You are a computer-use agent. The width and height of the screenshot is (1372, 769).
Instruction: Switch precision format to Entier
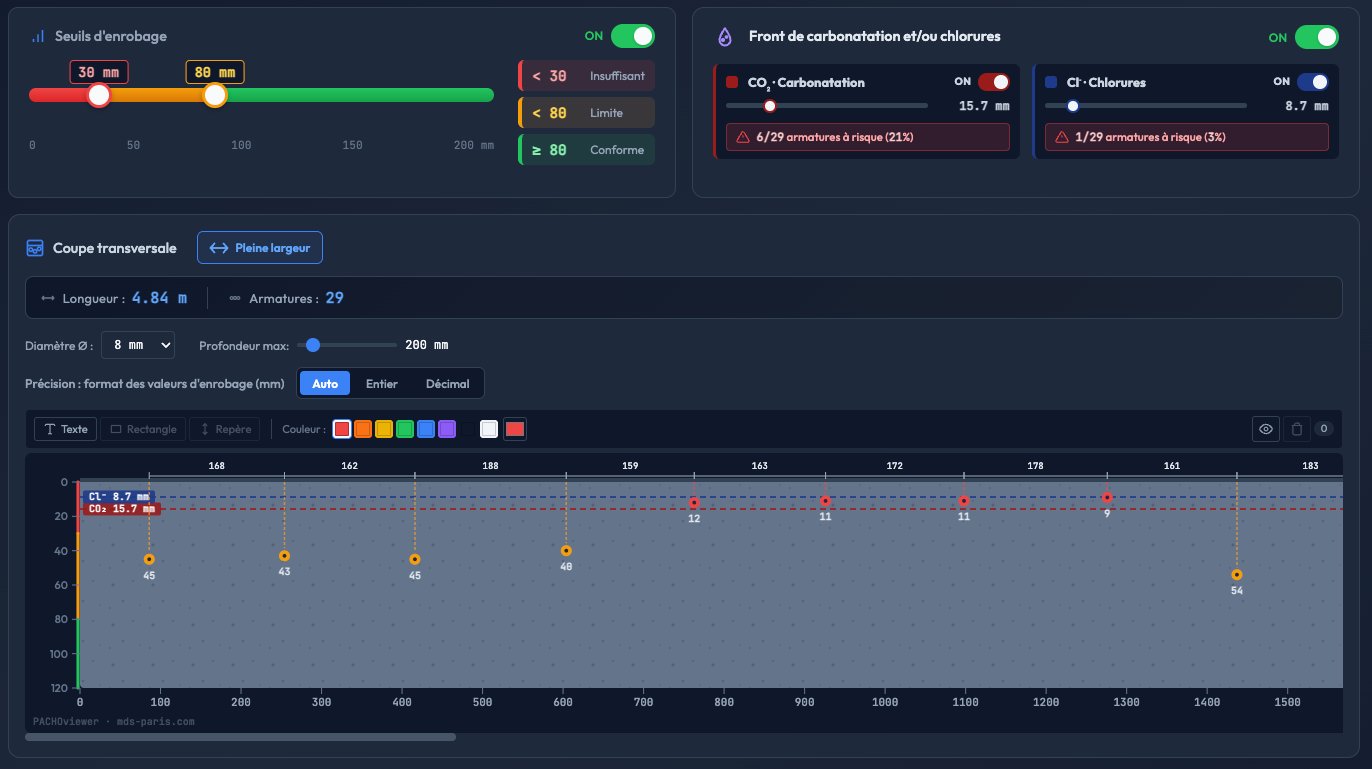381,384
